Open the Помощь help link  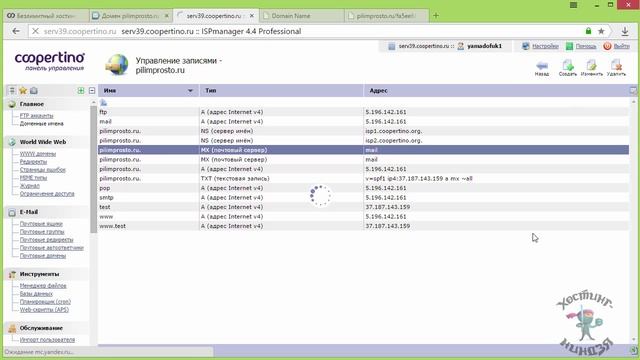tap(586, 46)
